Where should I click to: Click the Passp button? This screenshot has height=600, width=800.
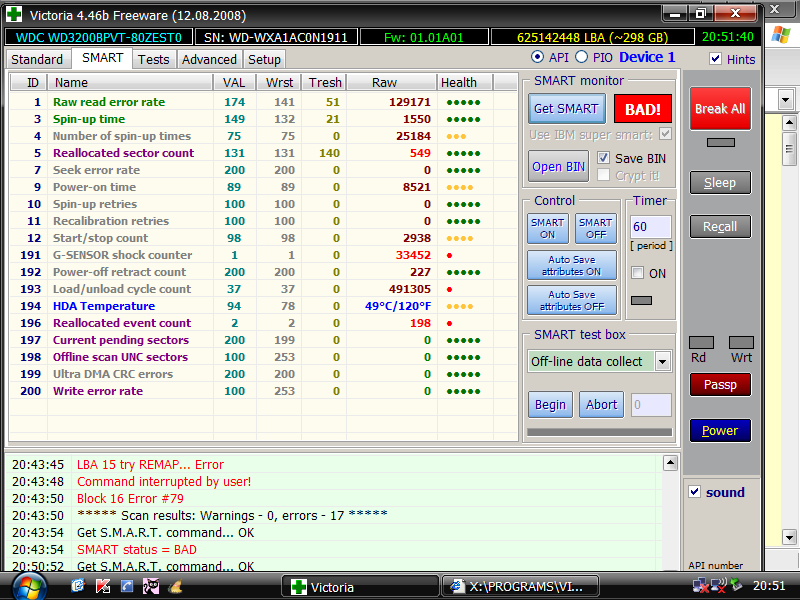tap(720, 385)
